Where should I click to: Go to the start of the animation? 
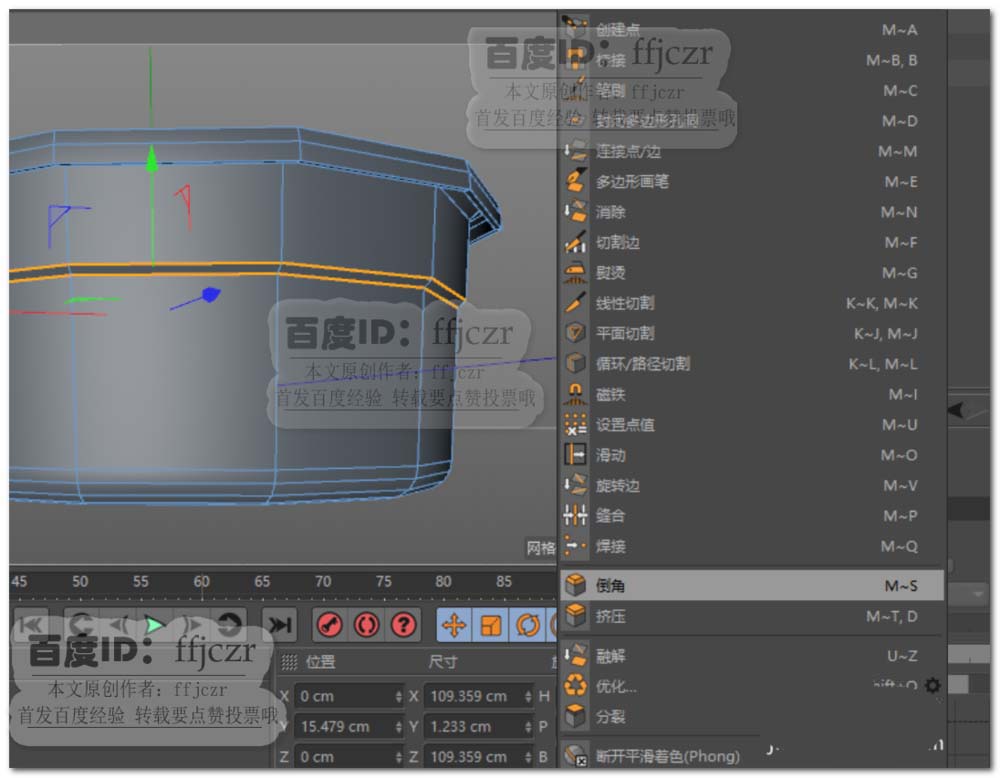31,625
